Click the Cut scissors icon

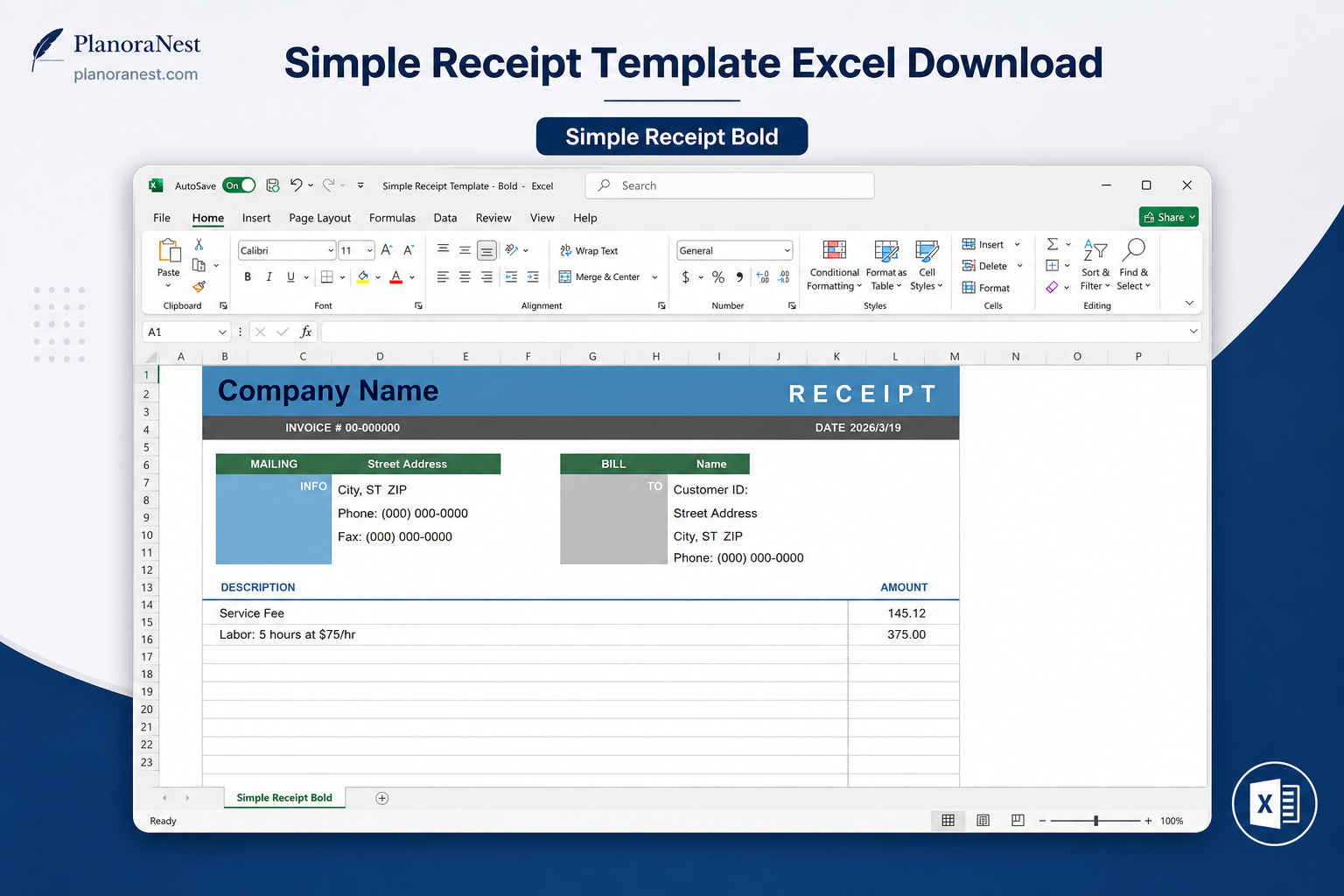199,245
